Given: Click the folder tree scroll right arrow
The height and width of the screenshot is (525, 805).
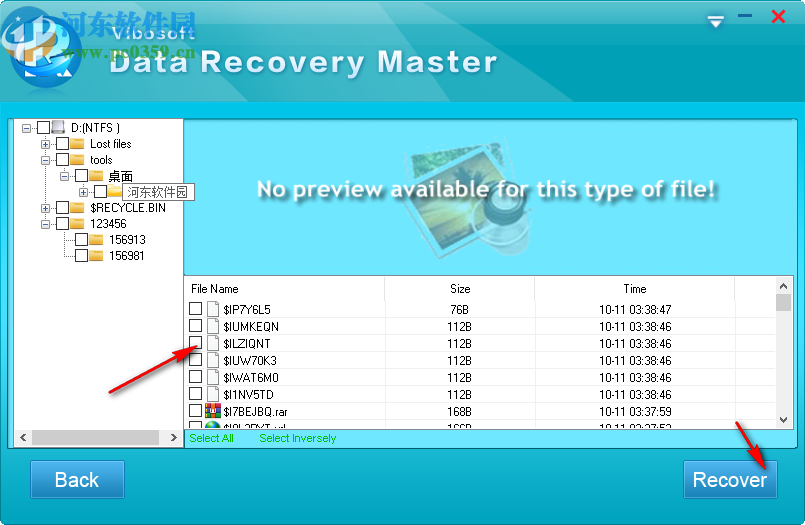Looking at the screenshot, I should [x=174, y=437].
